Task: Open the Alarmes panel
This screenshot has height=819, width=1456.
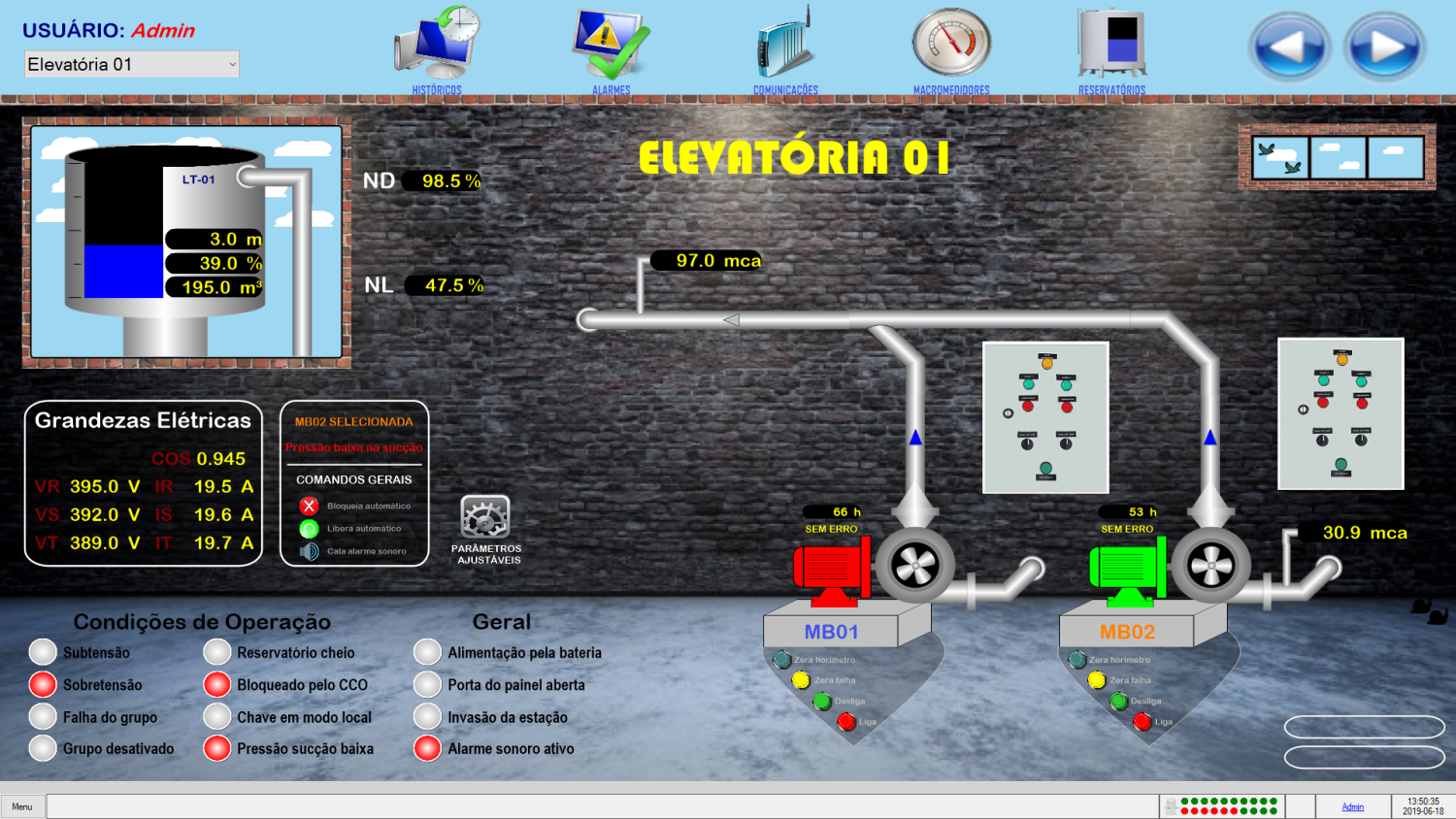Action: click(611, 47)
